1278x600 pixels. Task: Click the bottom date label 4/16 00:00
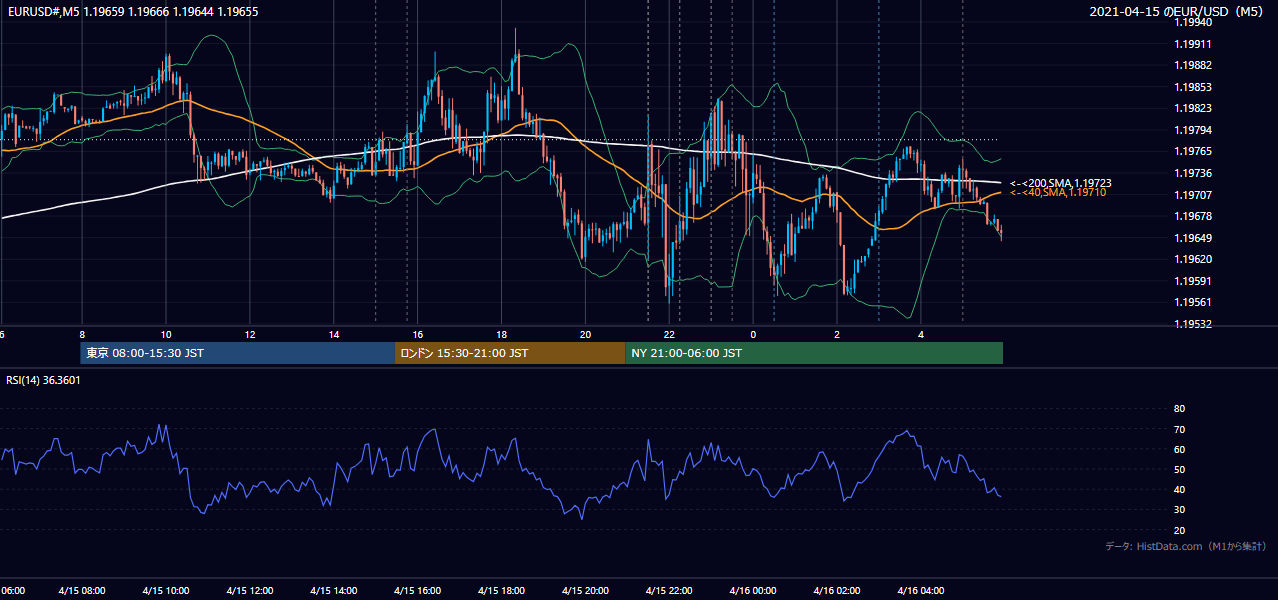753,591
